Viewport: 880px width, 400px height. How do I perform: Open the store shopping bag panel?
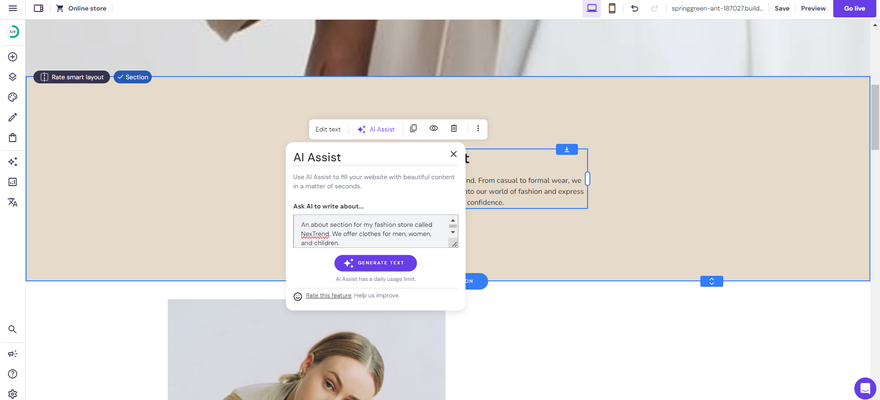pyautogui.click(x=12, y=137)
